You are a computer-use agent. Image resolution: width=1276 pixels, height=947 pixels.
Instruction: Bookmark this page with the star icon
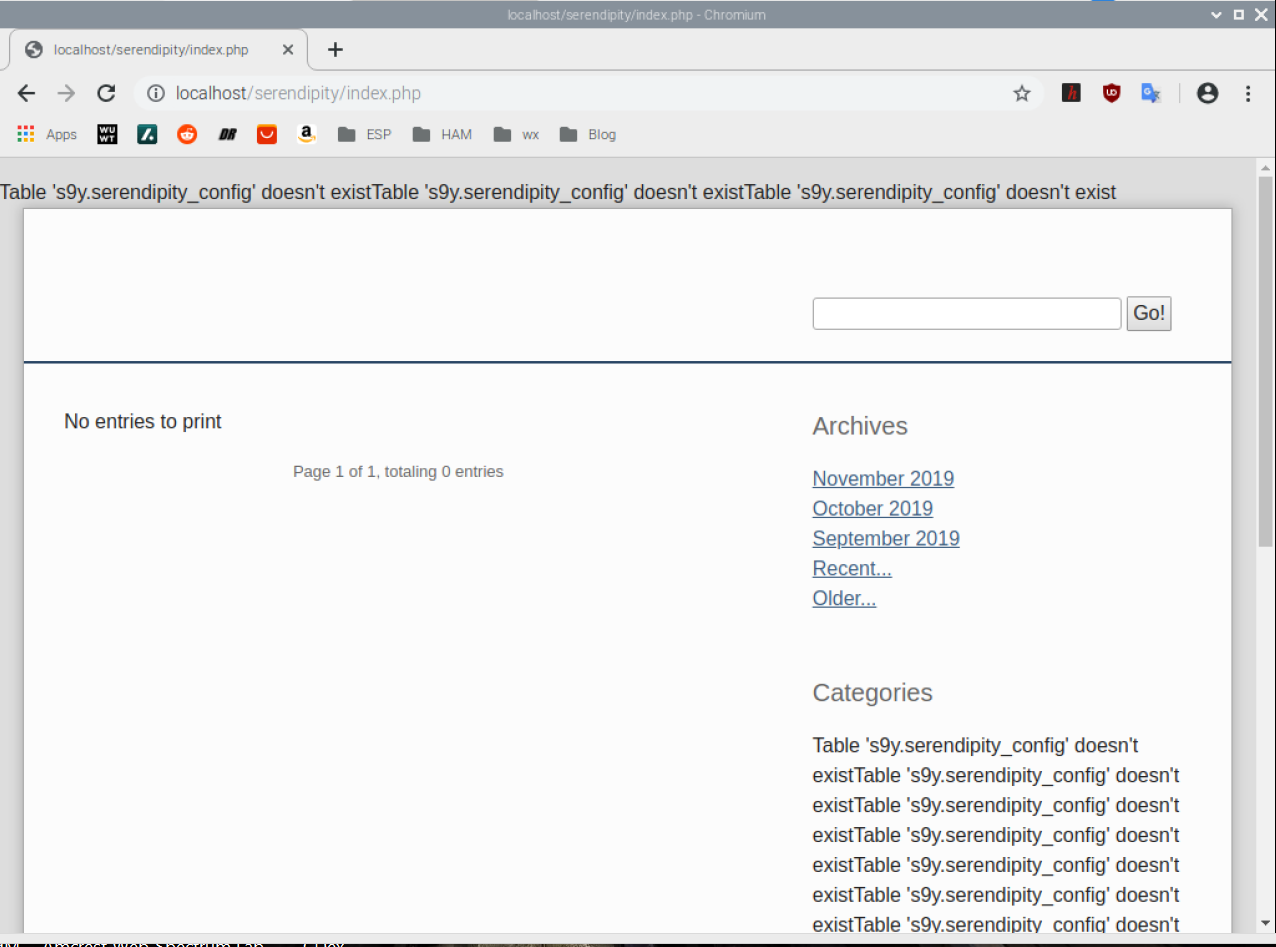[1021, 93]
